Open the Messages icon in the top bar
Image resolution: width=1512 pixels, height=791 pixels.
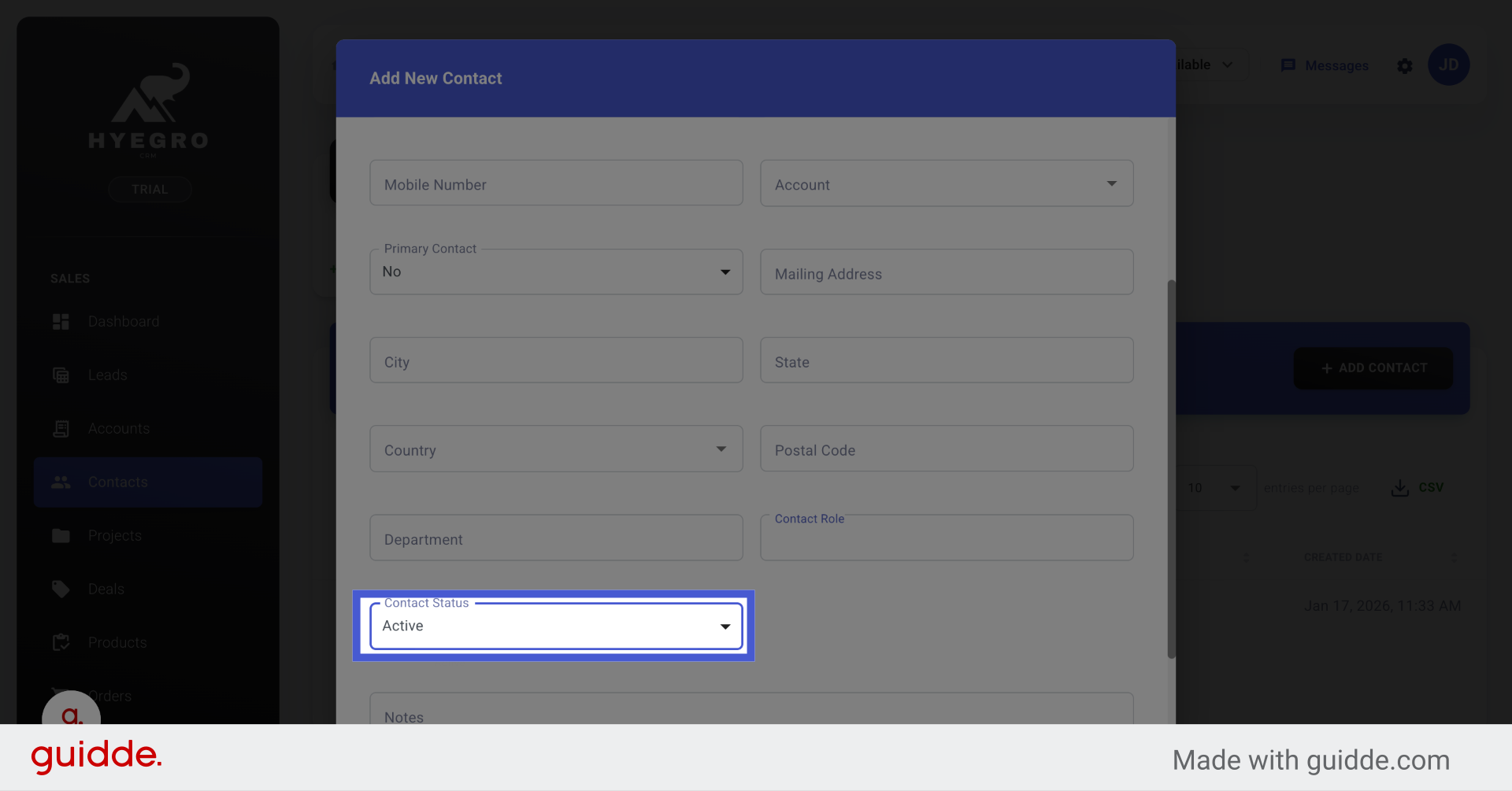(1288, 65)
